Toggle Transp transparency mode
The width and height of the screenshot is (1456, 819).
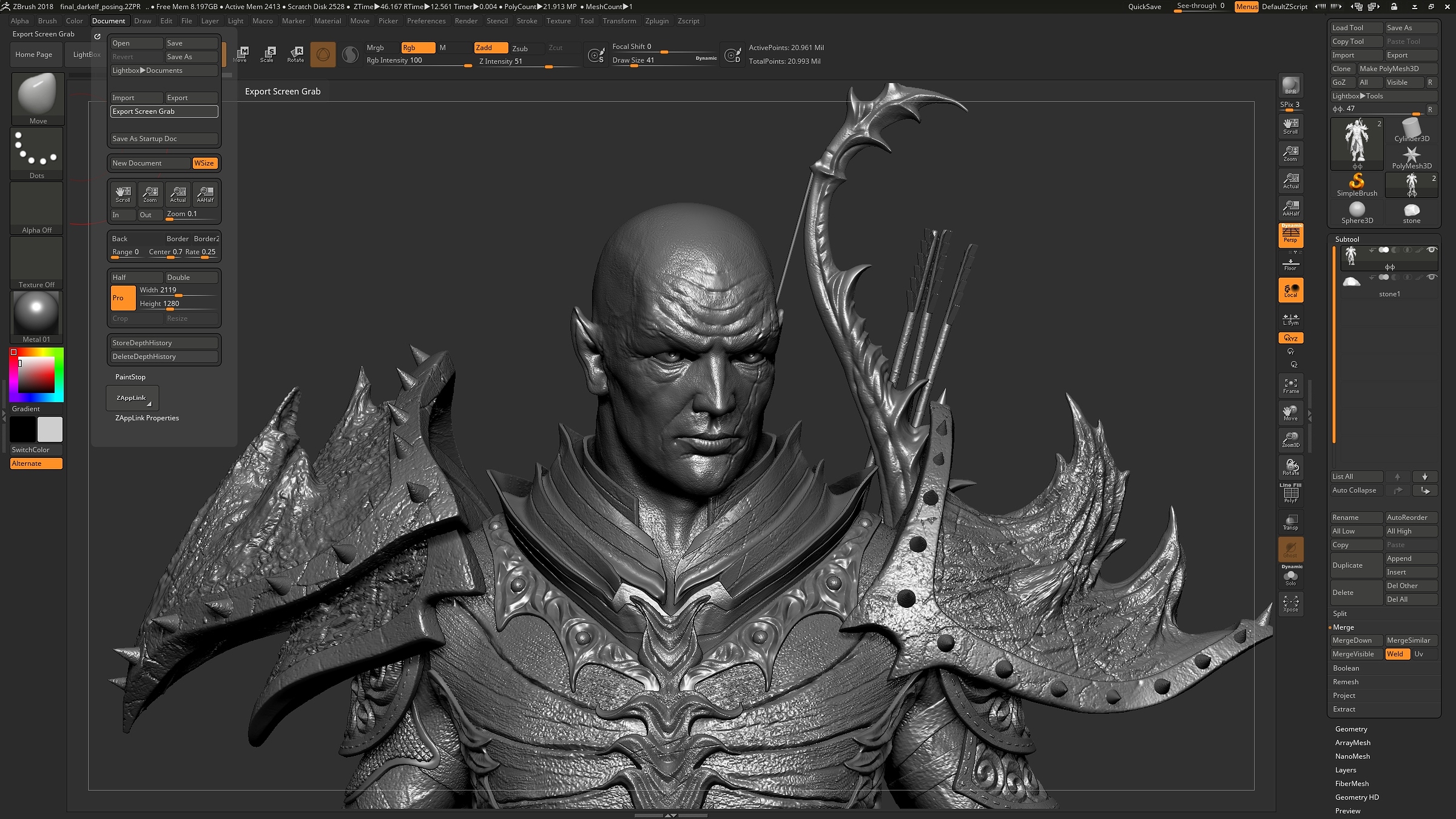pyautogui.click(x=1290, y=522)
